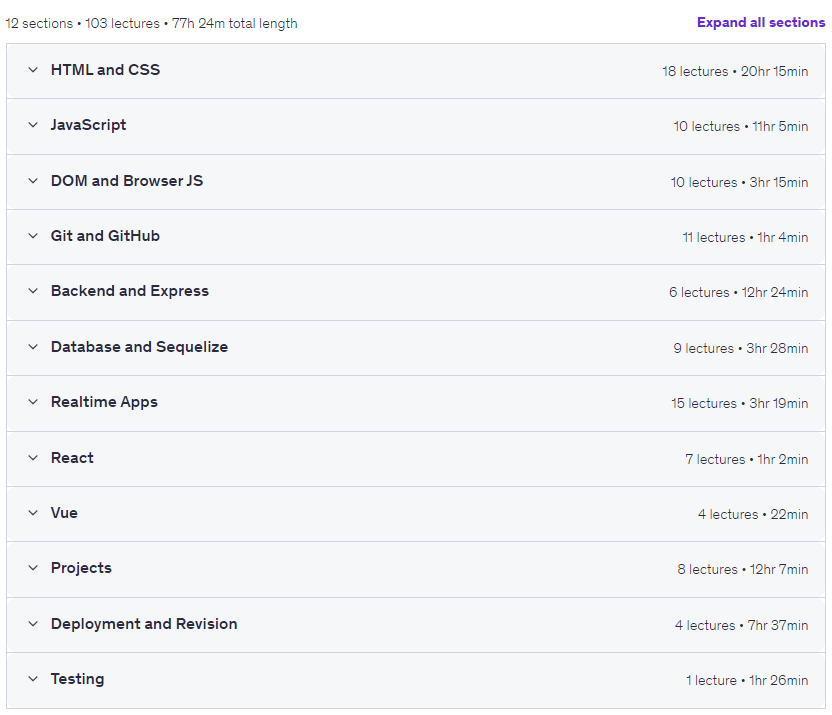Image resolution: width=832 pixels, height=715 pixels.
Task: Expand the Backend and Express chevron
Action: 33,291
